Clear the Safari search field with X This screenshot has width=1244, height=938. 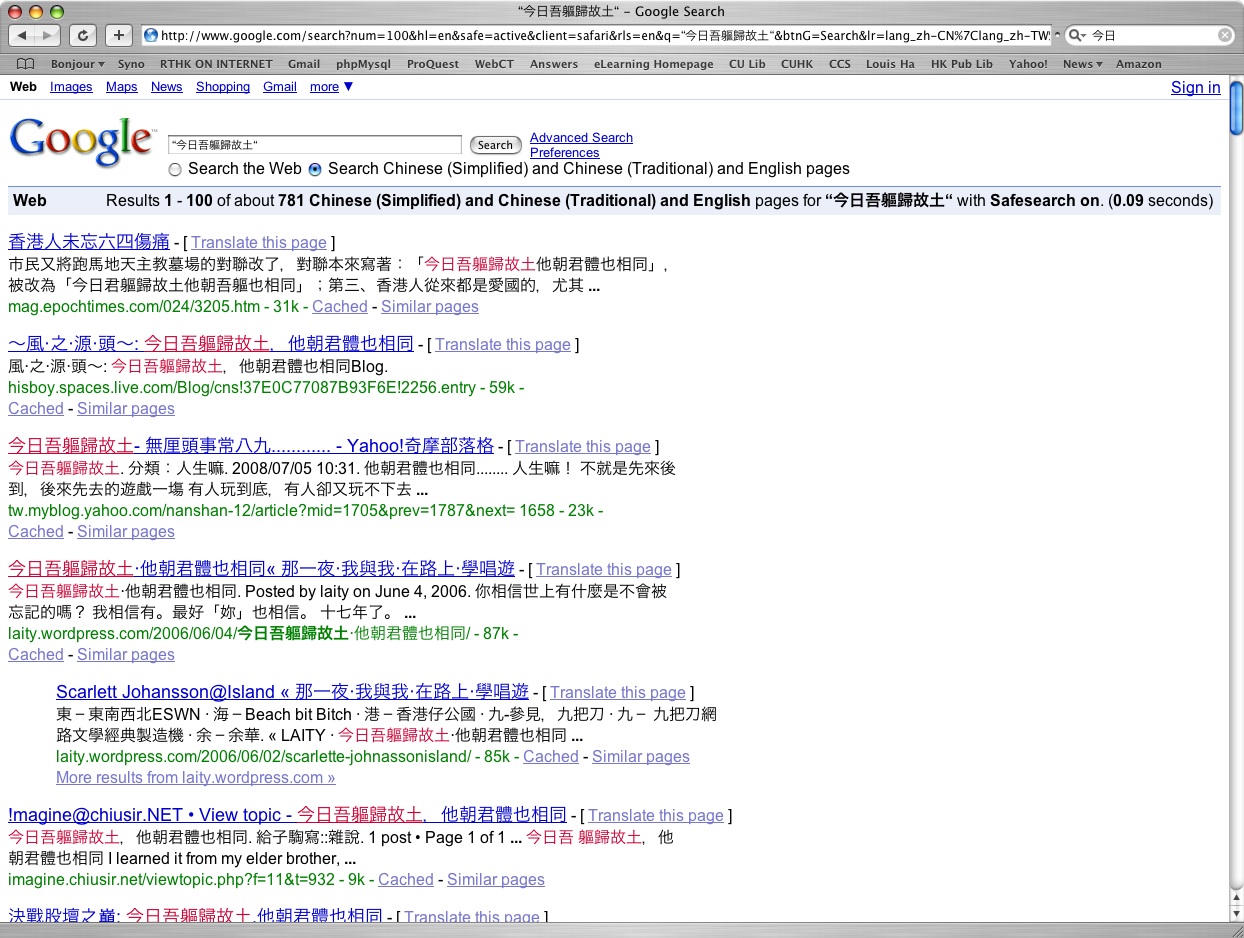pos(1225,35)
